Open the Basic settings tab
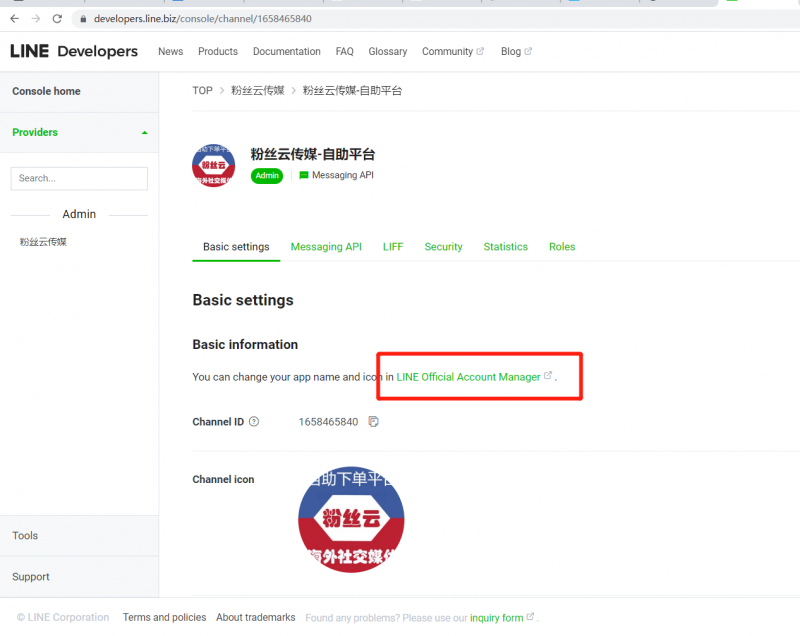Viewport: 800px width, 636px height. click(x=236, y=247)
